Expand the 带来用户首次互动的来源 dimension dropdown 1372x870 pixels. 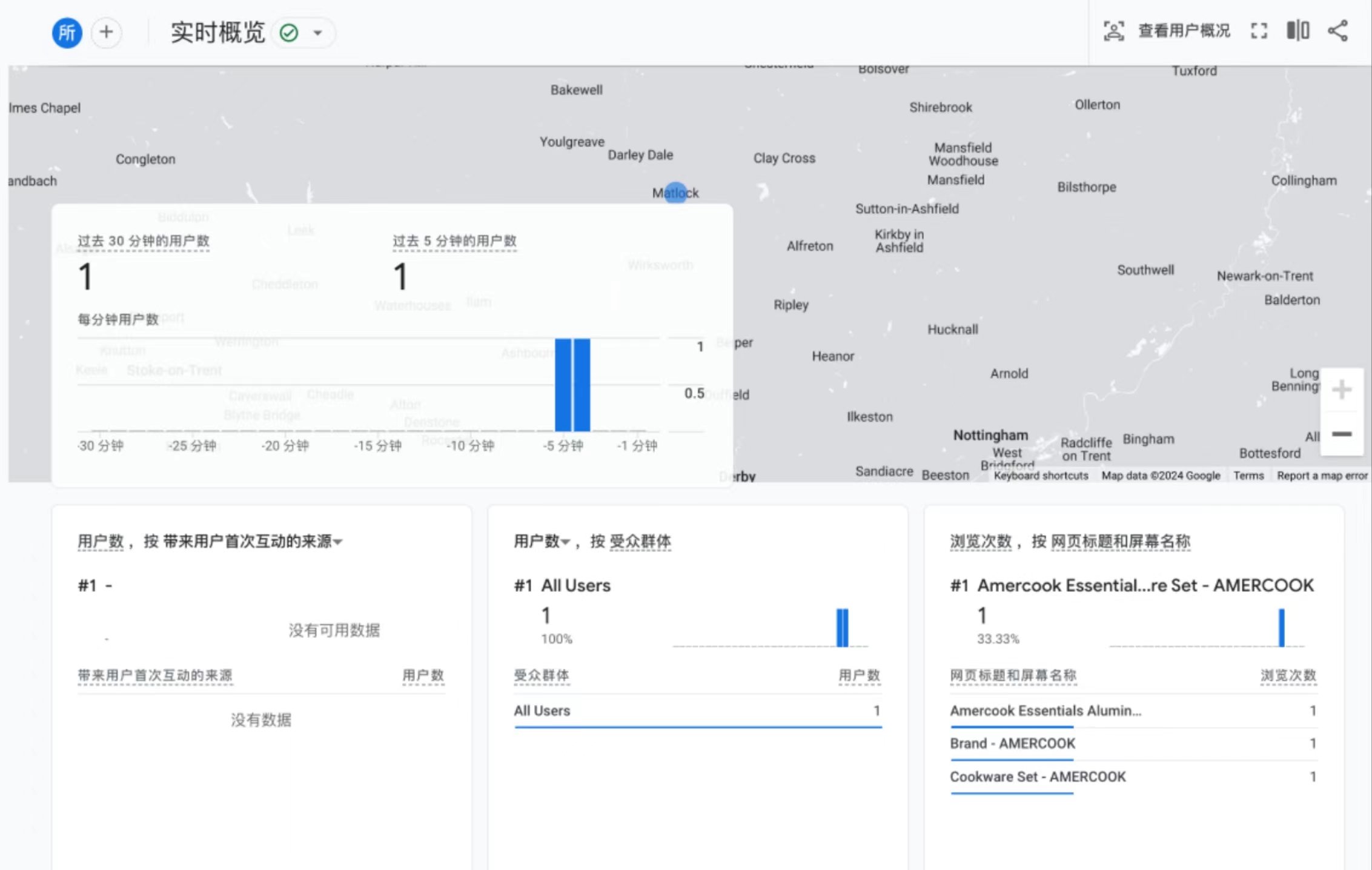(338, 542)
